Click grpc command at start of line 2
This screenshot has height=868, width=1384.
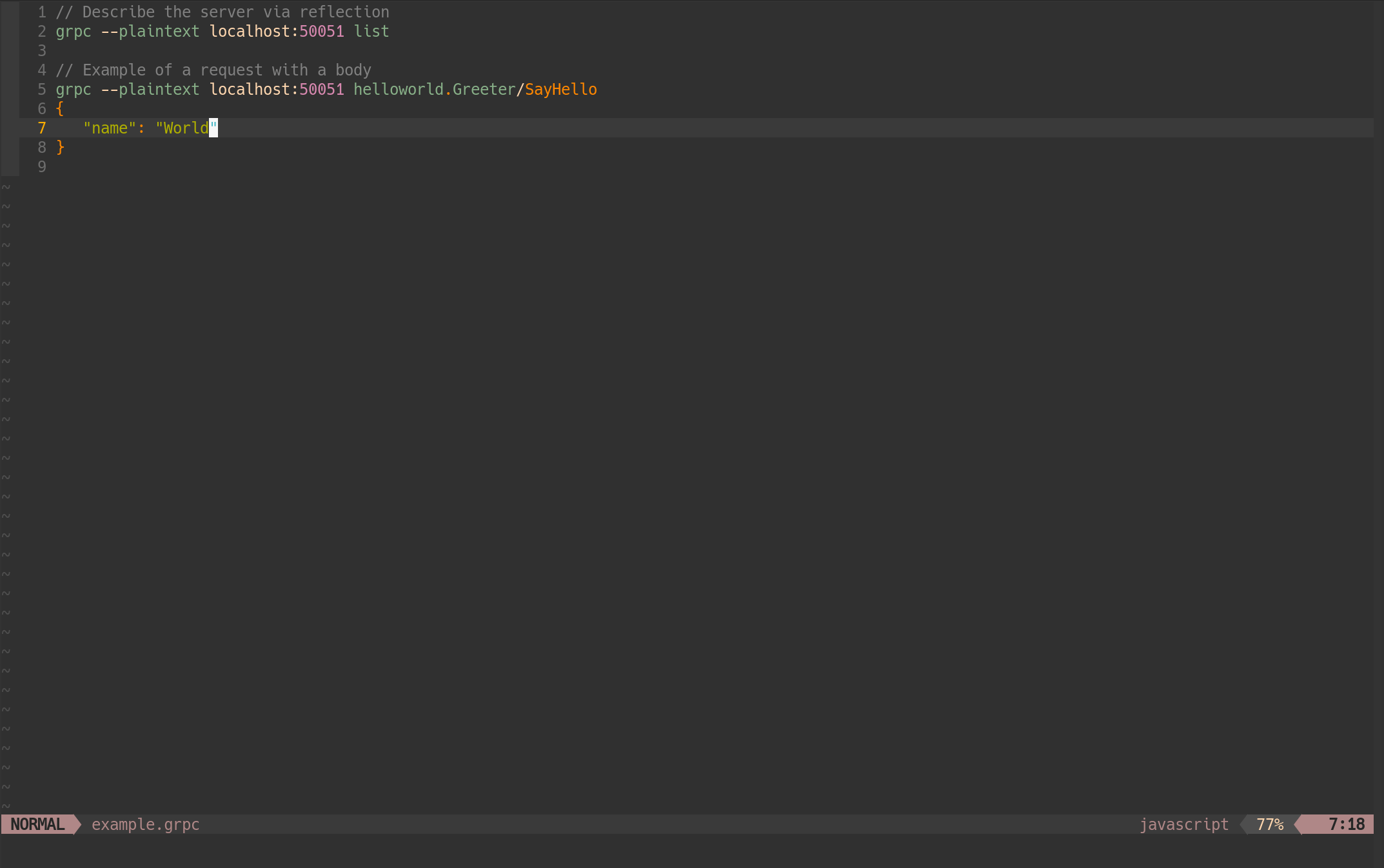pos(74,32)
